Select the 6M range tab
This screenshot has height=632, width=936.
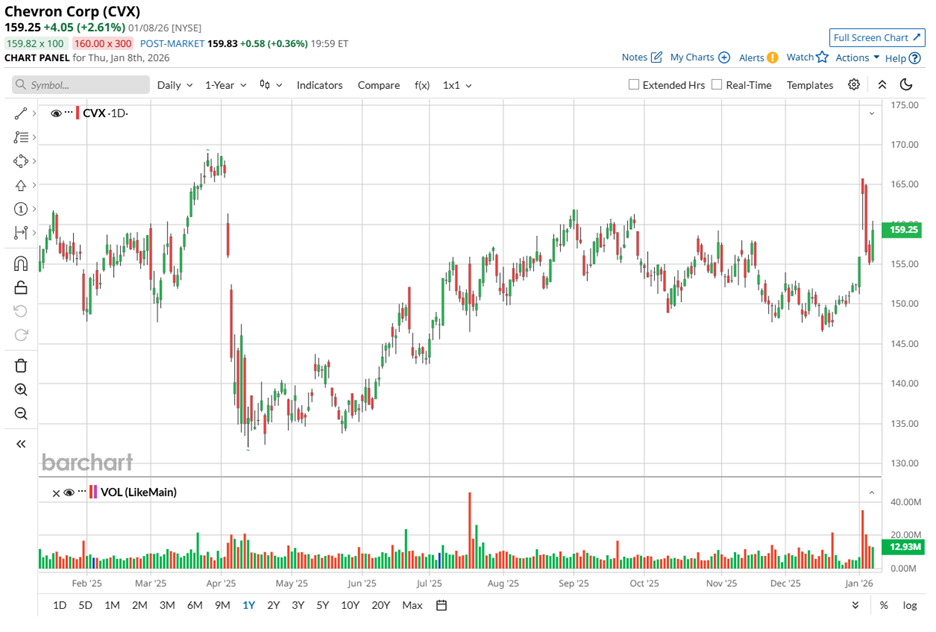tap(195, 605)
